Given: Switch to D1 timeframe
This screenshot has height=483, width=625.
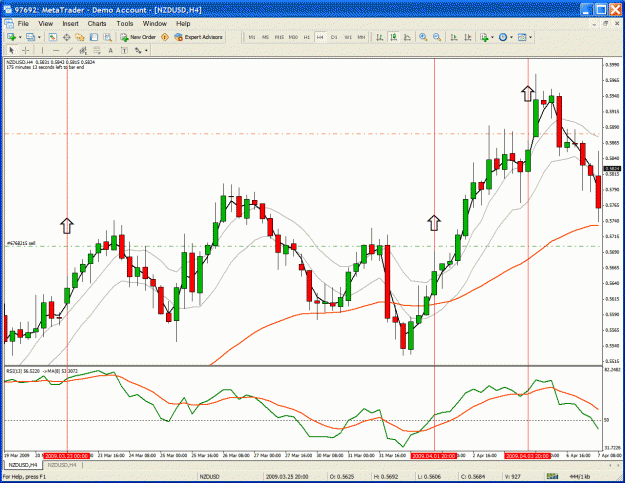Looking at the screenshot, I should [x=334, y=37].
